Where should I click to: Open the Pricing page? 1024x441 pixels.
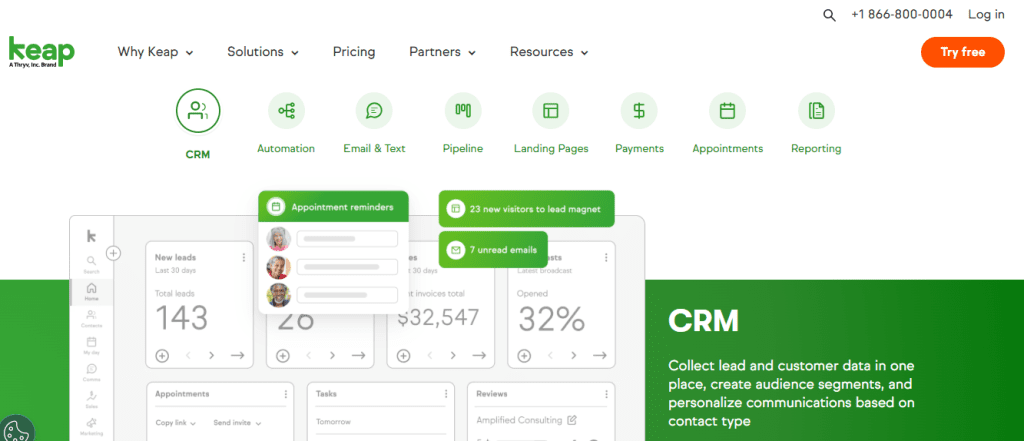click(x=354, y=52)
